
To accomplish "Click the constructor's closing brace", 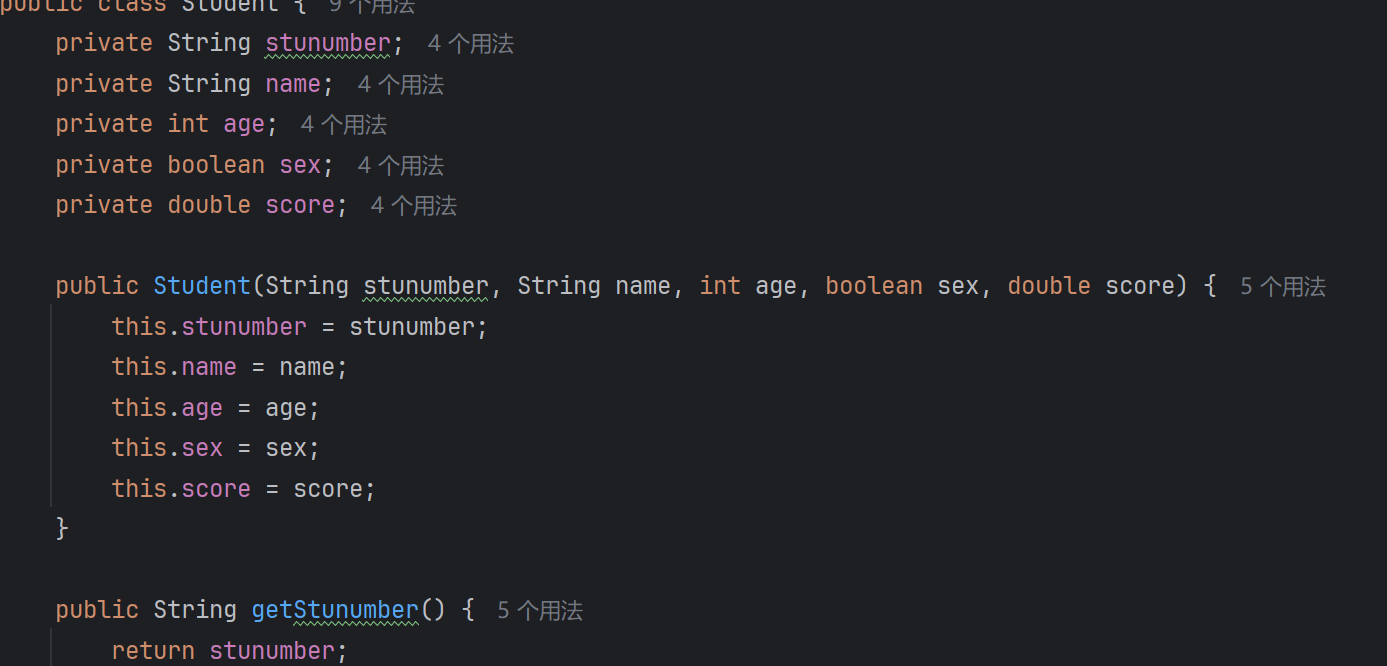I will [62, 528].
